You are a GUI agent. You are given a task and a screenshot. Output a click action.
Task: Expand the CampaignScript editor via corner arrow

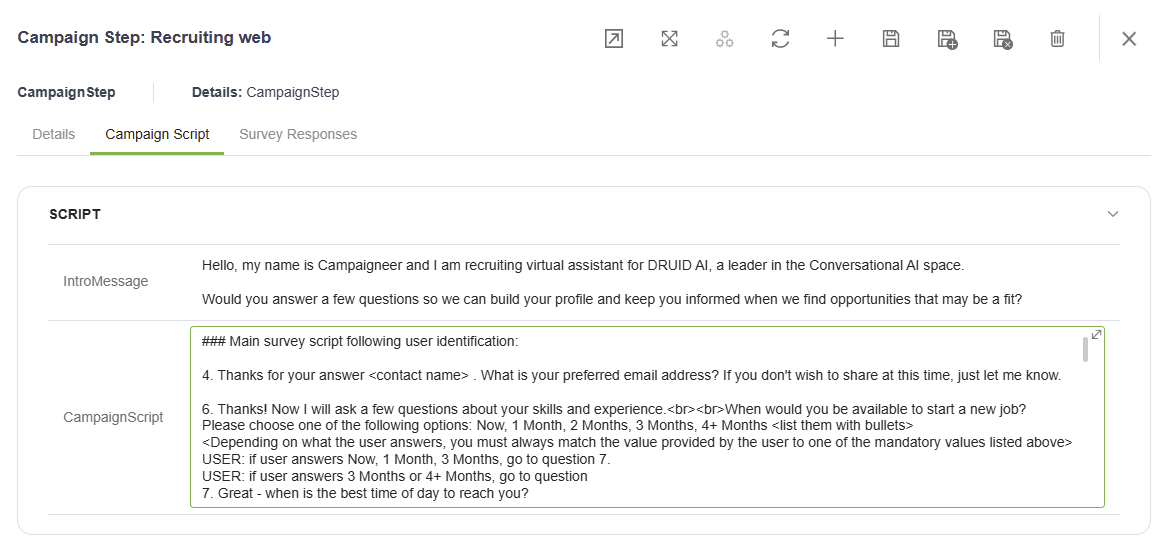(x=1096, y=334)
